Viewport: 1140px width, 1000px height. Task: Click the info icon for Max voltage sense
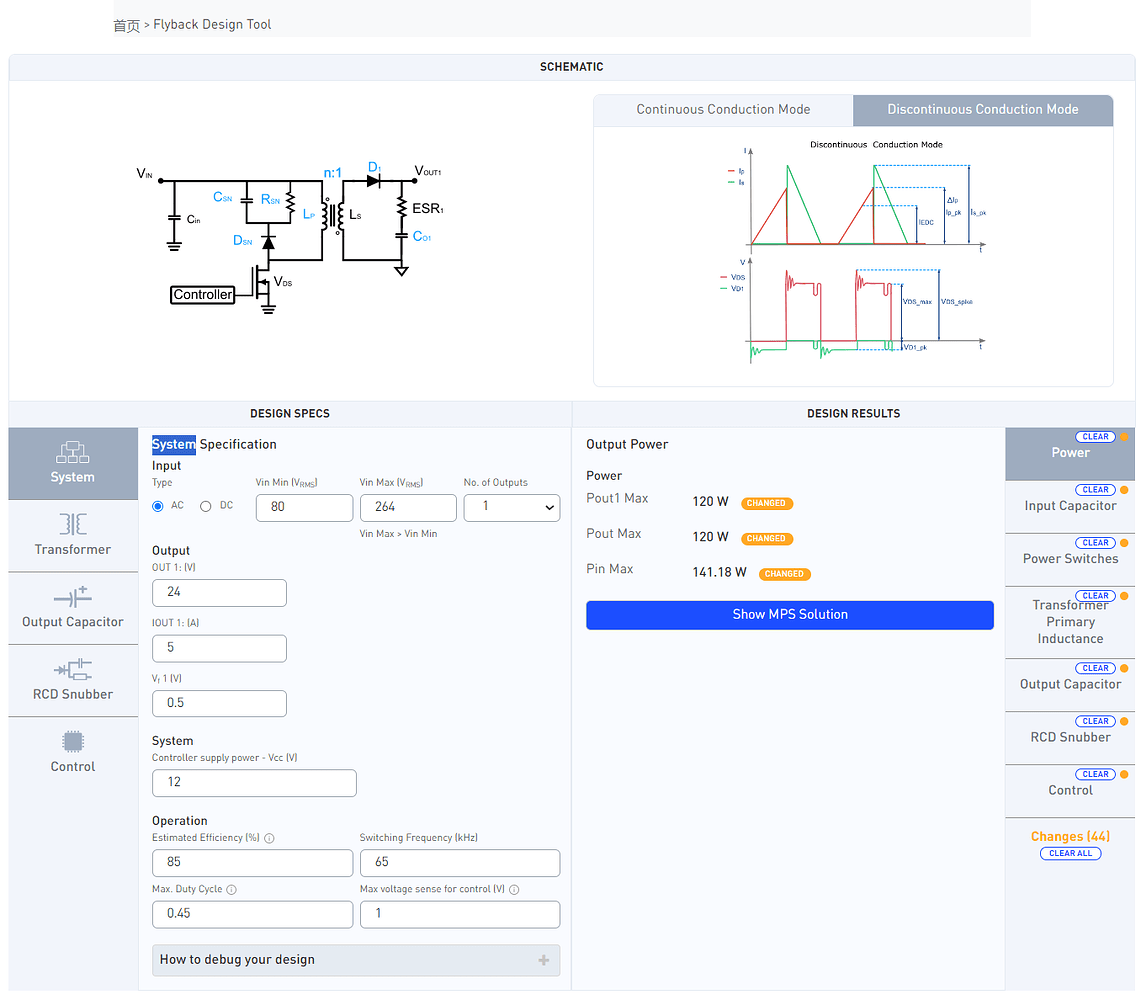point(514,888)
